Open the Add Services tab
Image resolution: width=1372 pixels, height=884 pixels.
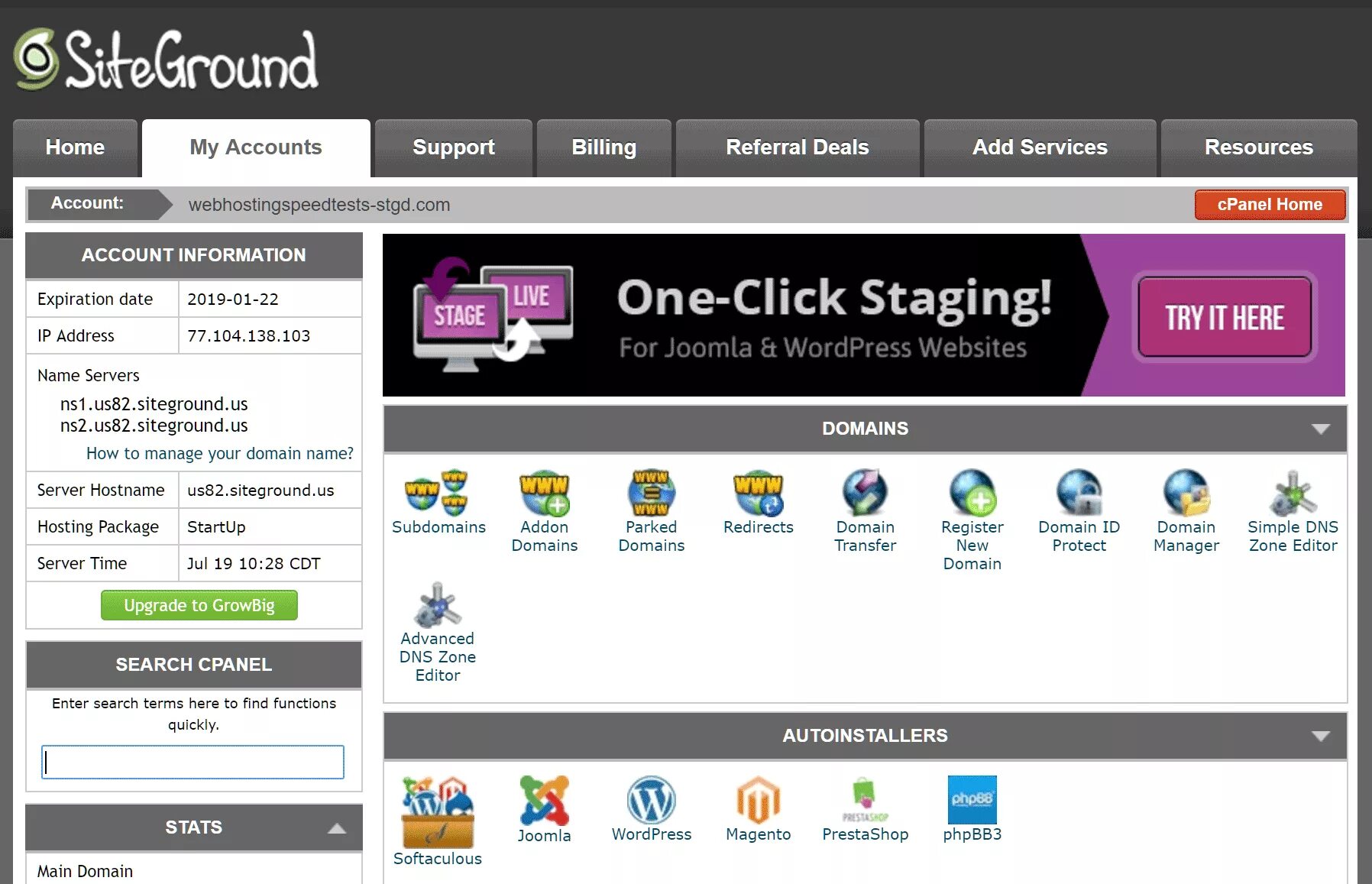click(x=1040, y=147)
